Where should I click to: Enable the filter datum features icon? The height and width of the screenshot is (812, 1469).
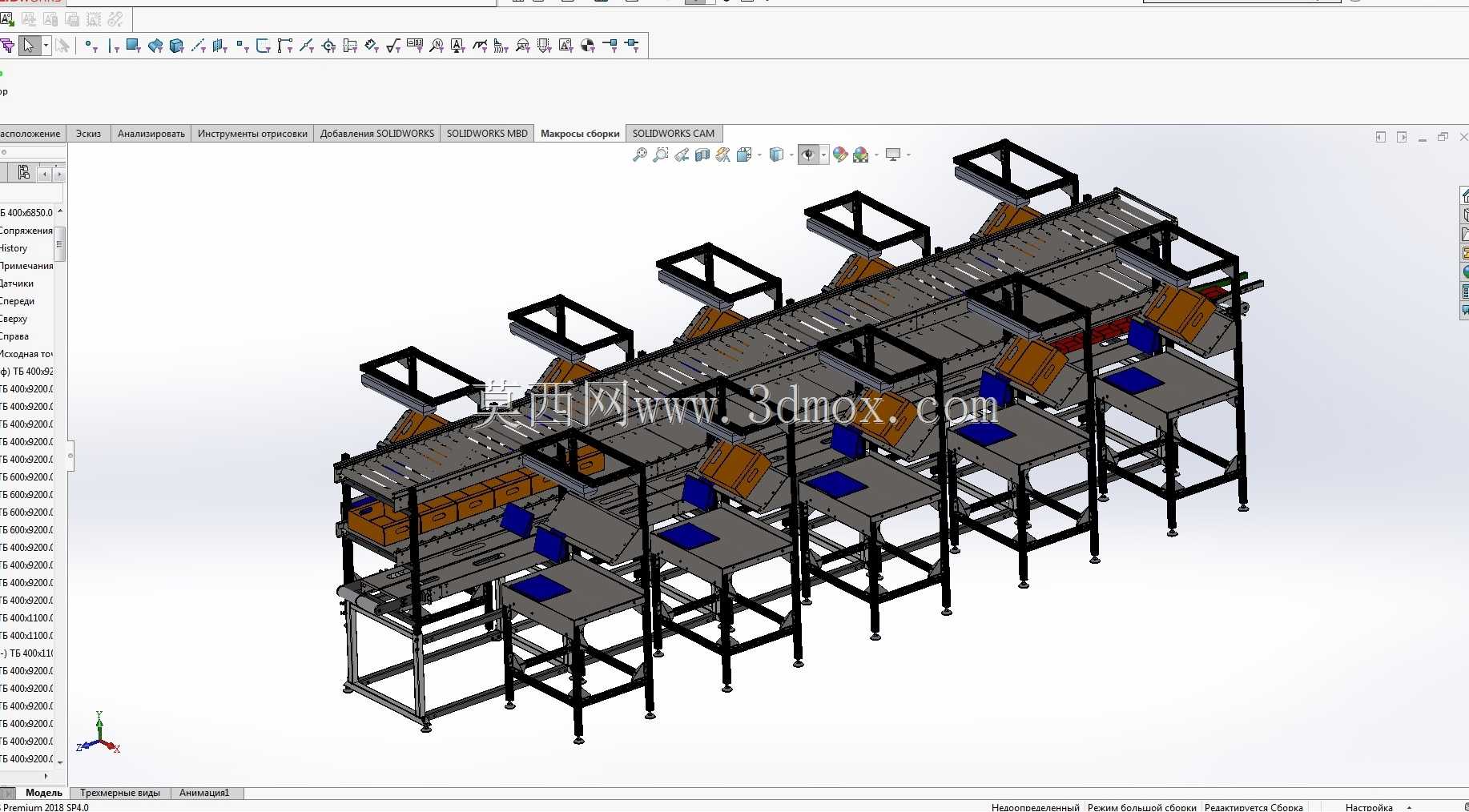click(x=458, y=46)
